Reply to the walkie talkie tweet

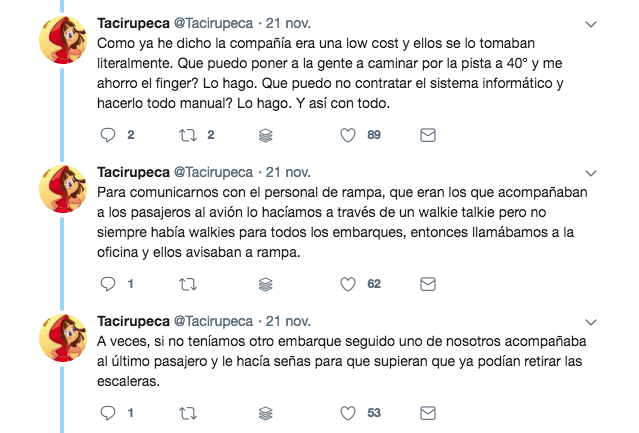pyautogui.click(x=108, y=284)
